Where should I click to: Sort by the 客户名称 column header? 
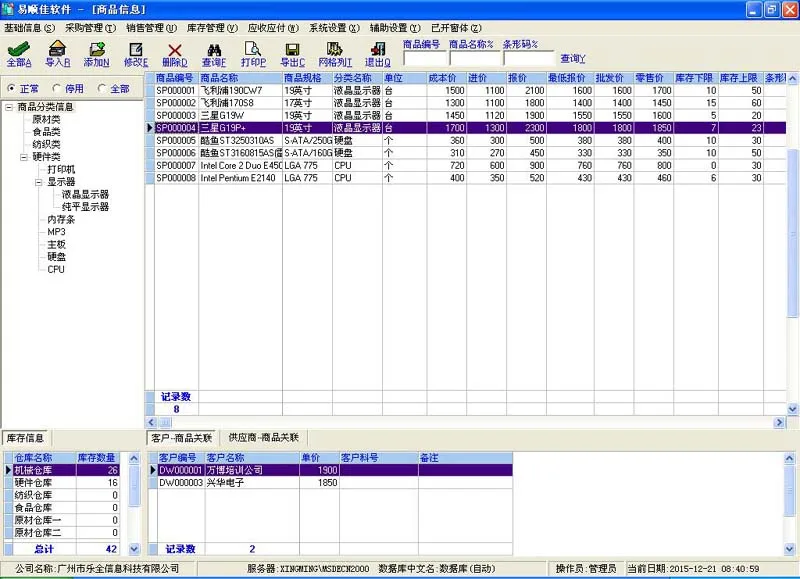click(x=252, y=458)
